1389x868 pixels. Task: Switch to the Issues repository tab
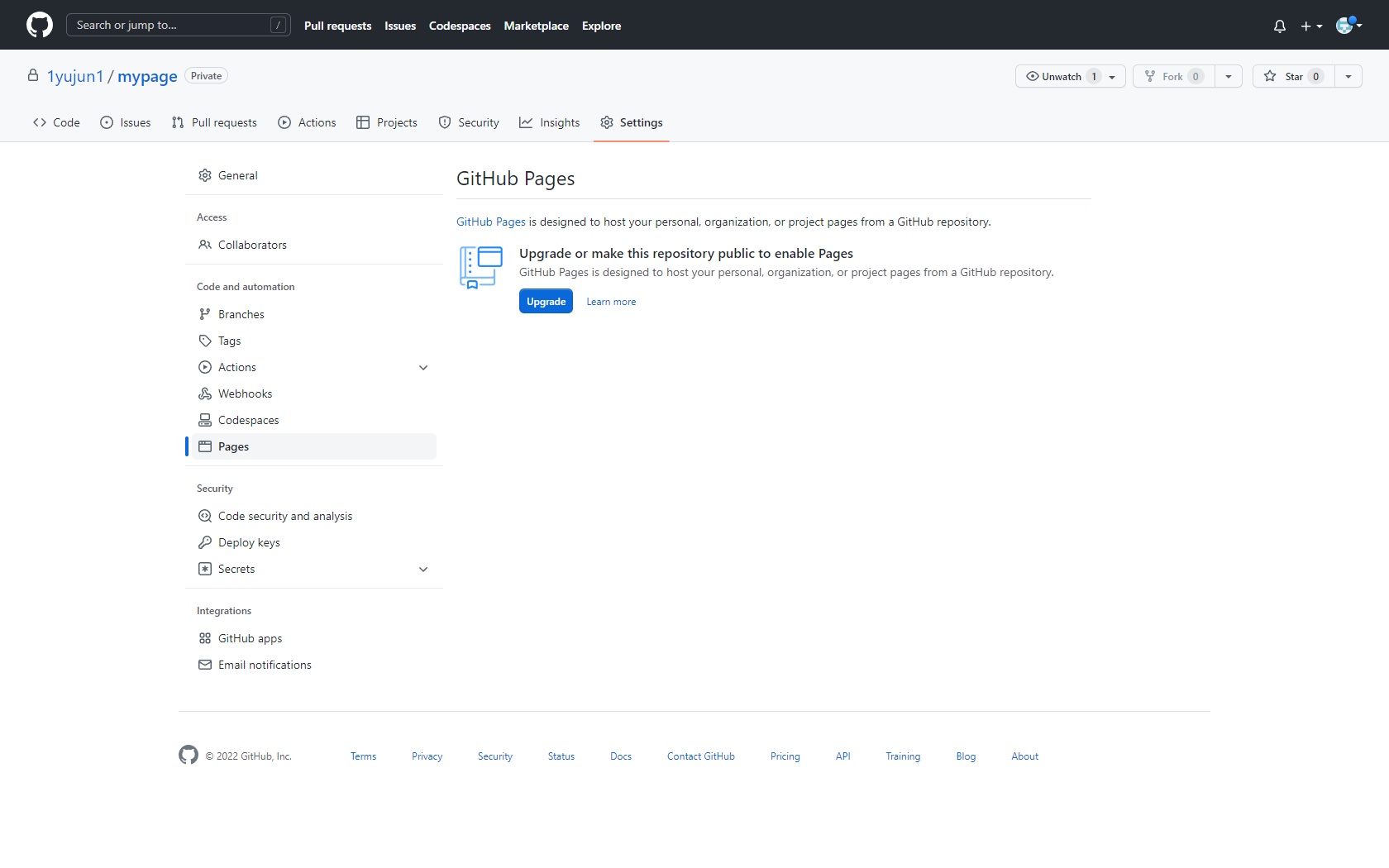pyautogui.click(x=126, y=122)
